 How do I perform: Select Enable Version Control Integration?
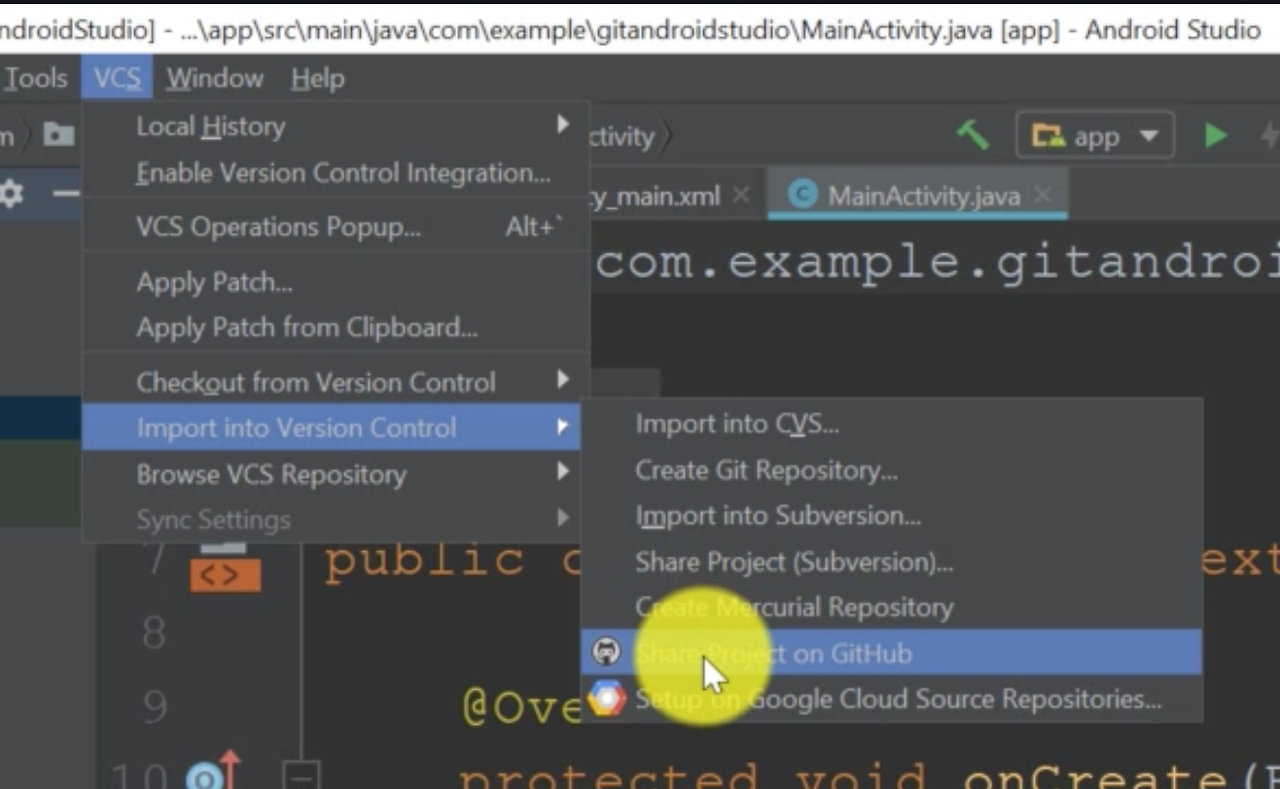[x=335, y=173]
